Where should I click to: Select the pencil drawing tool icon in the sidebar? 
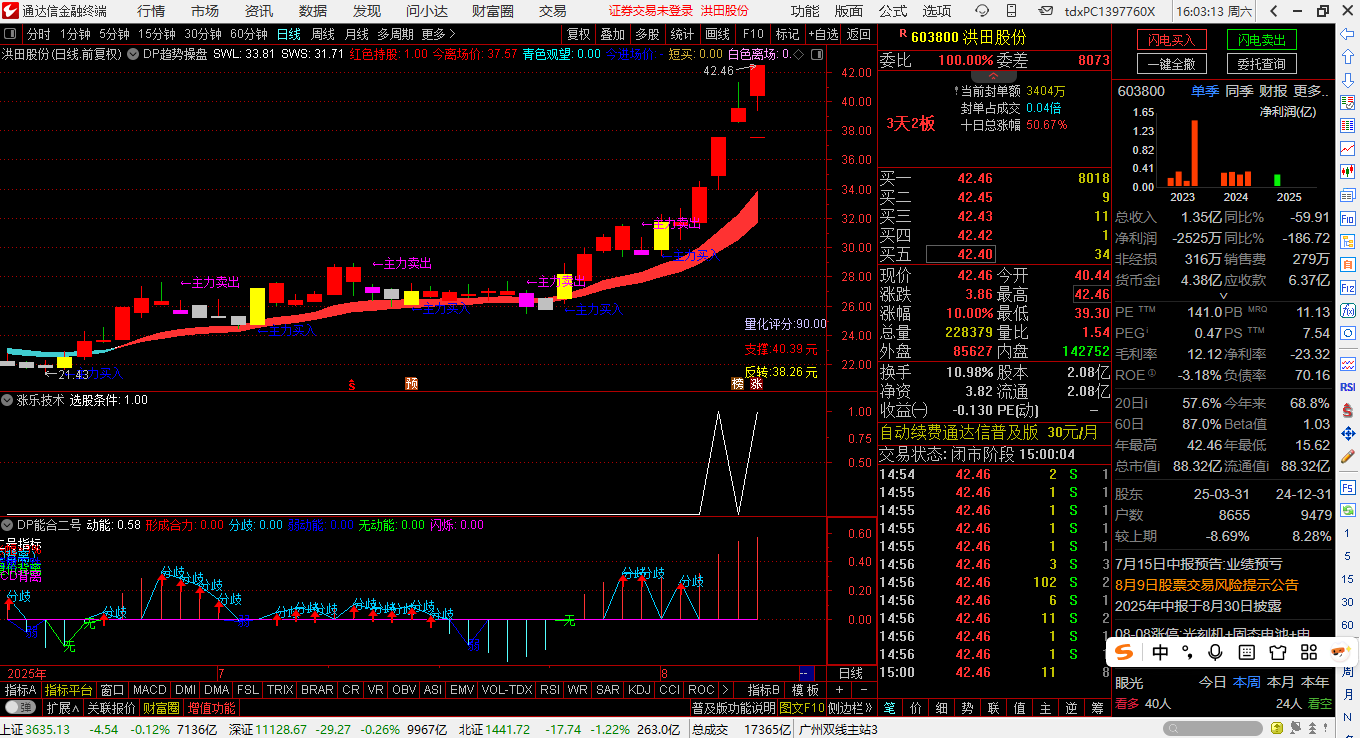tap(1347, 457)
